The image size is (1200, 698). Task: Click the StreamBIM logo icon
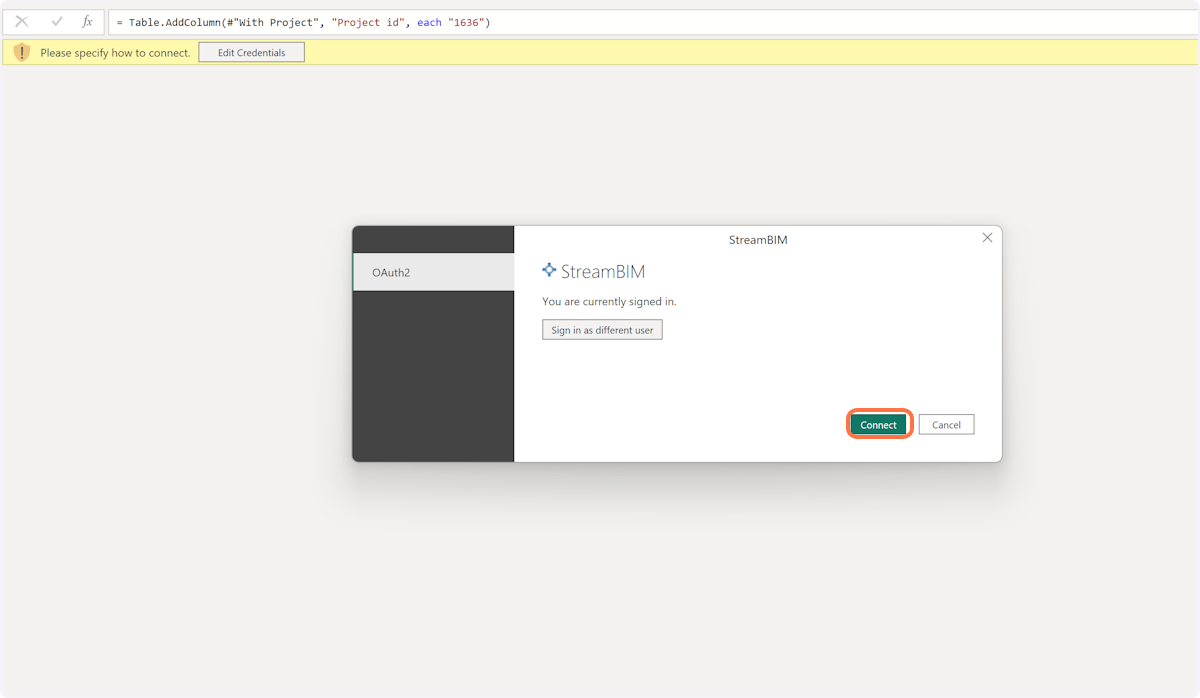(549, 270)
